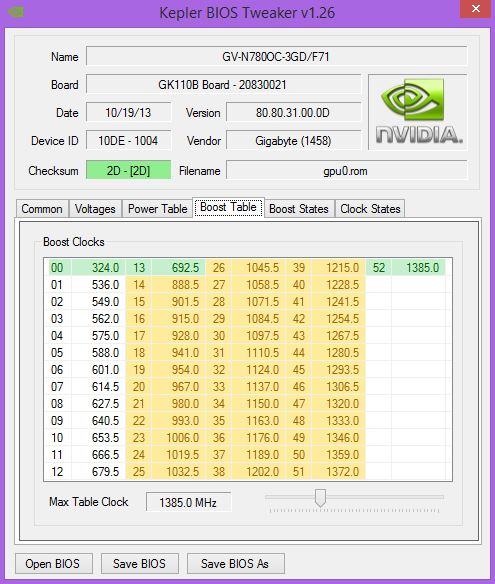Click the Max Table Clock 1385.0 MHz field

[x=188, y=502]
